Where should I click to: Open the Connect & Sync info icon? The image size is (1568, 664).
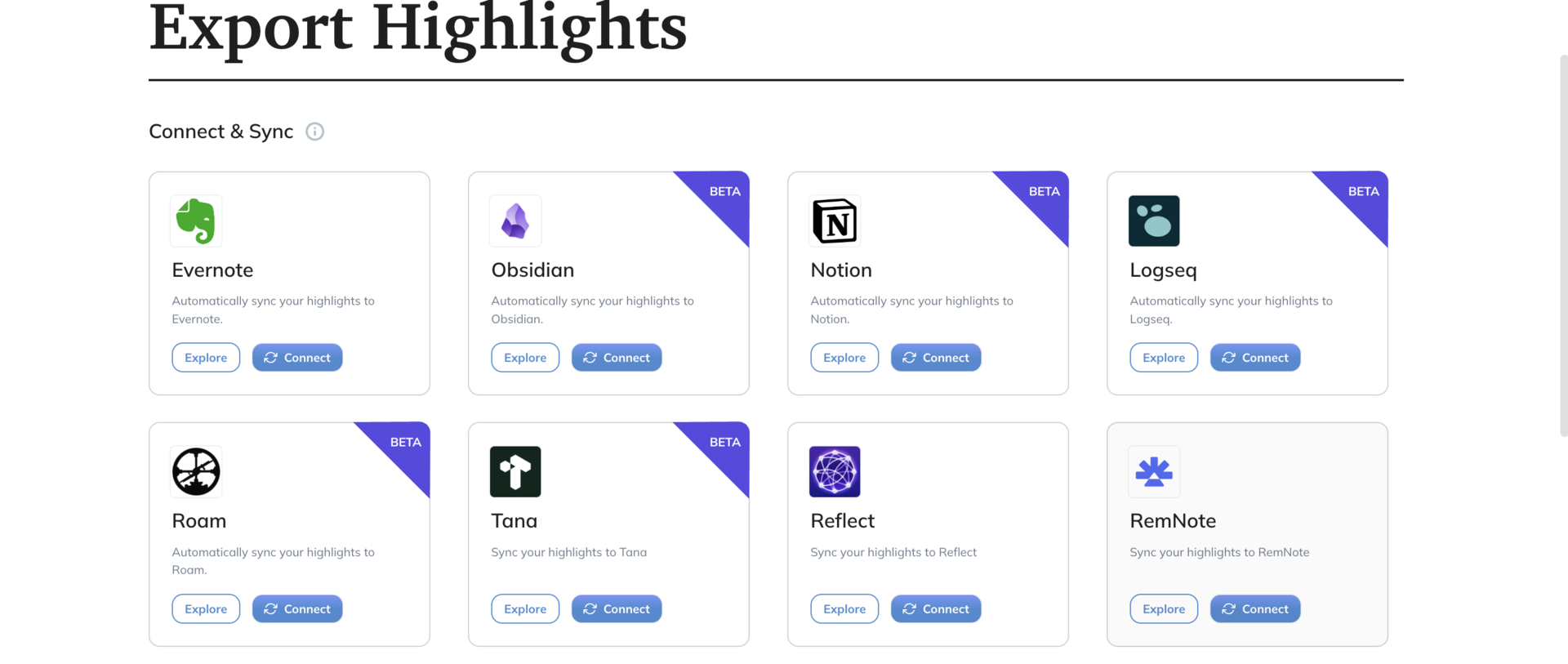tap(314, 131)
